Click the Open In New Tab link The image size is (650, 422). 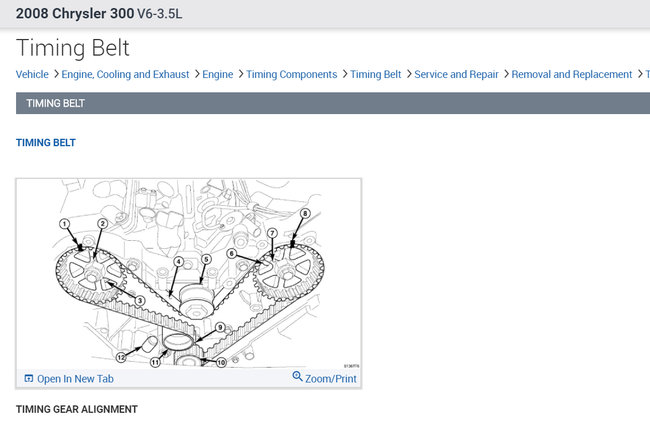(75, 379)
